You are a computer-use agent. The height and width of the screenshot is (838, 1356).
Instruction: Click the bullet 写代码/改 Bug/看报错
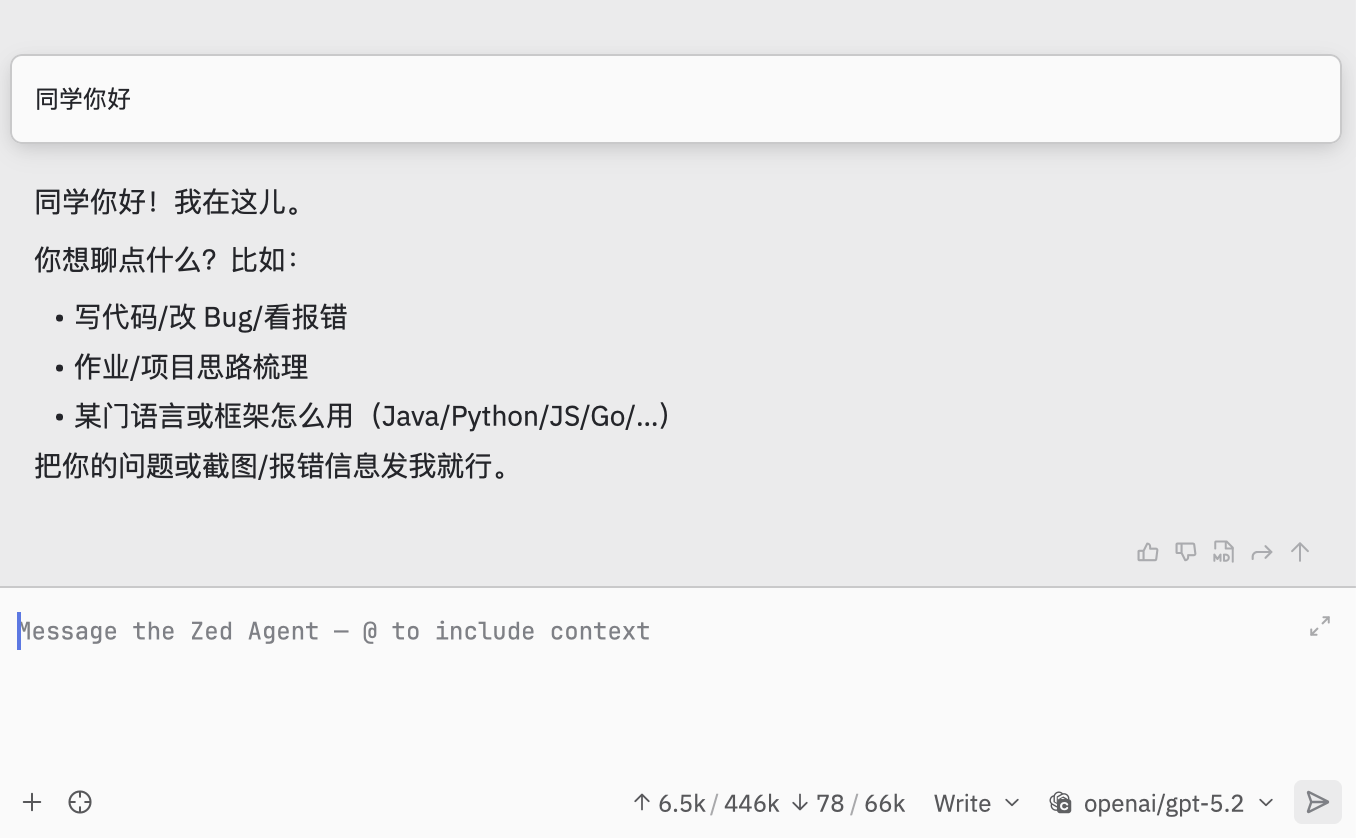click(x=210, y=318)
